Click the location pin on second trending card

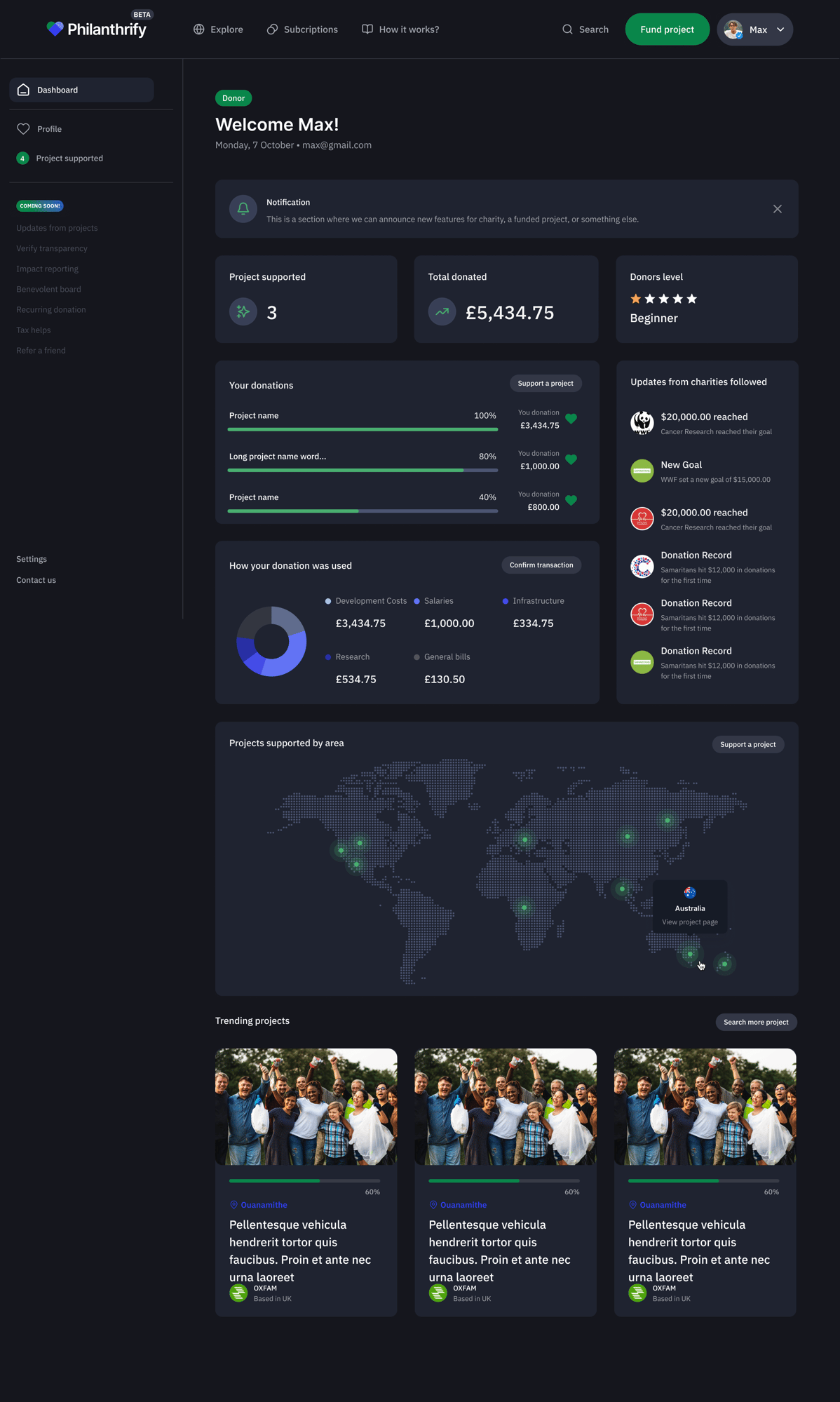[x=433, y=1205]
